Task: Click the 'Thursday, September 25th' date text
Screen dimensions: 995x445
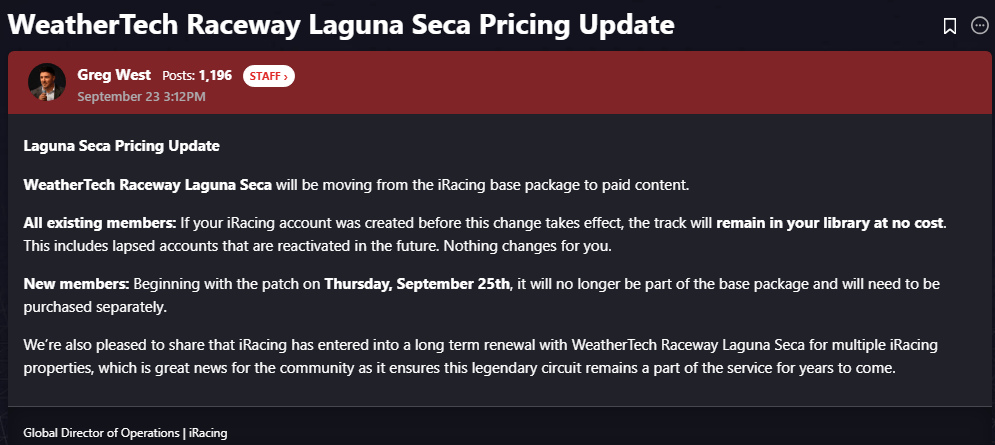Action: coord(417,284)
